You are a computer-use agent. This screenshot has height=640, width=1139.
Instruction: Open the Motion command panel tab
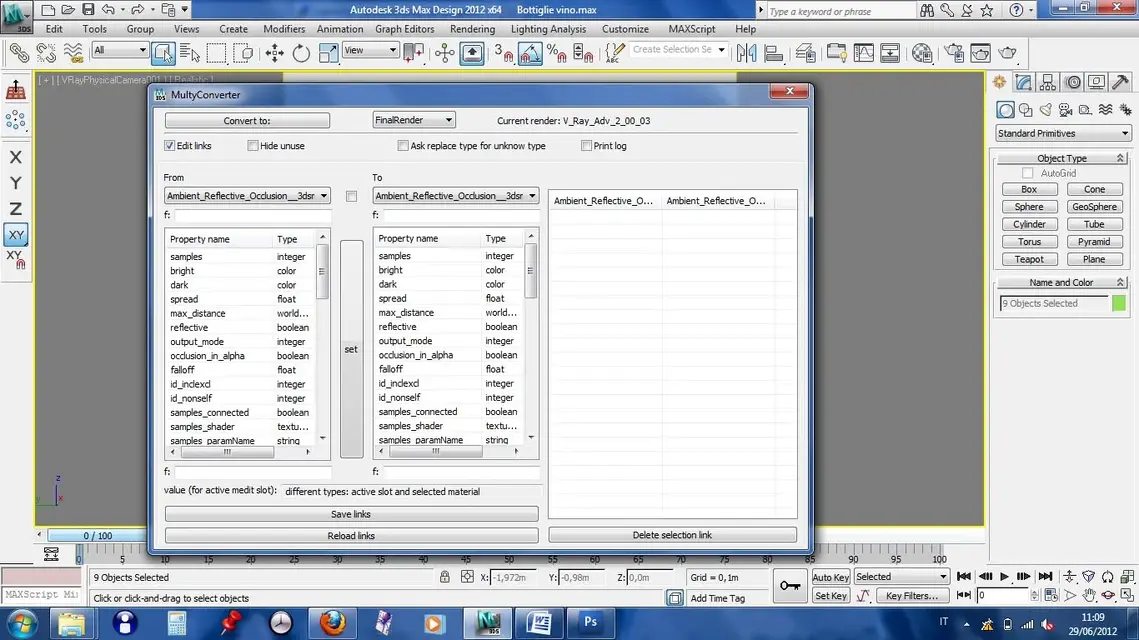(x=1073, y=82)
